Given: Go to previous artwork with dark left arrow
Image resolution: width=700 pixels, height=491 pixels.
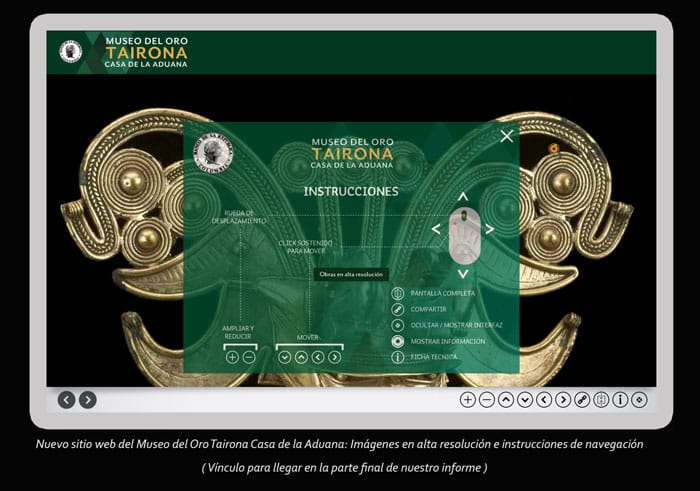Looking at the screenshot, I should [67, 399].
